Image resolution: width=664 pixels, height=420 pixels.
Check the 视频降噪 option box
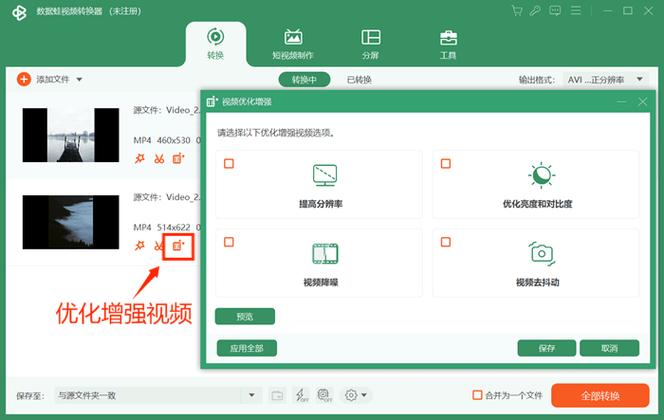click(x=229, y=242)
